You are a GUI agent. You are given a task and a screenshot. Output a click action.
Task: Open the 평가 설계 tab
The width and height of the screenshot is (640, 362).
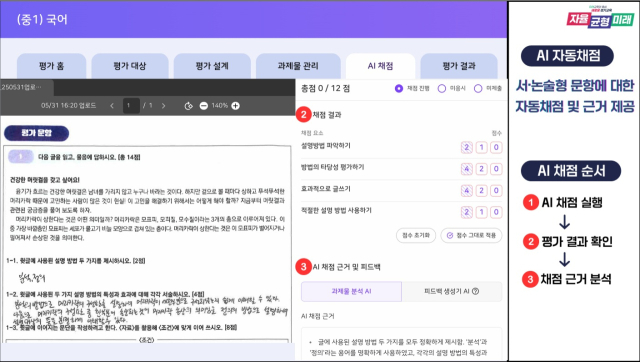point(212,66)
